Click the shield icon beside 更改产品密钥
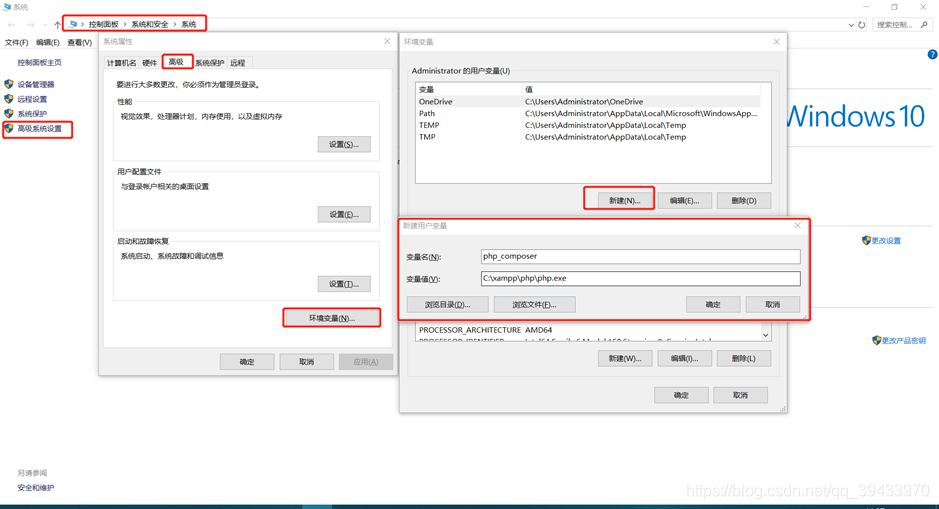The width and height of the screenshot is (939, 509). point(877,340)
